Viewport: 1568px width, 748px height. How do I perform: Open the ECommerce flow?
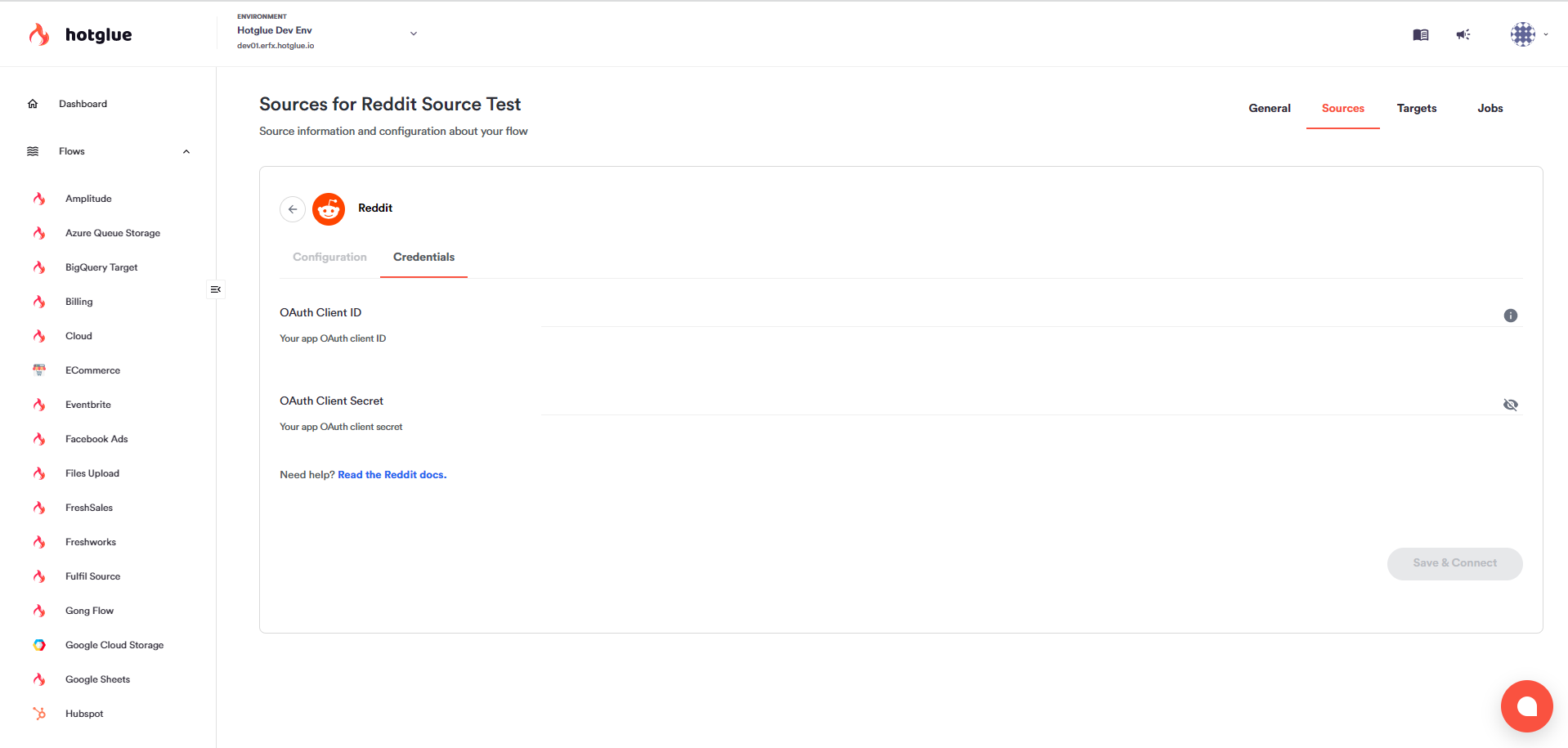(x=92, y=370)
